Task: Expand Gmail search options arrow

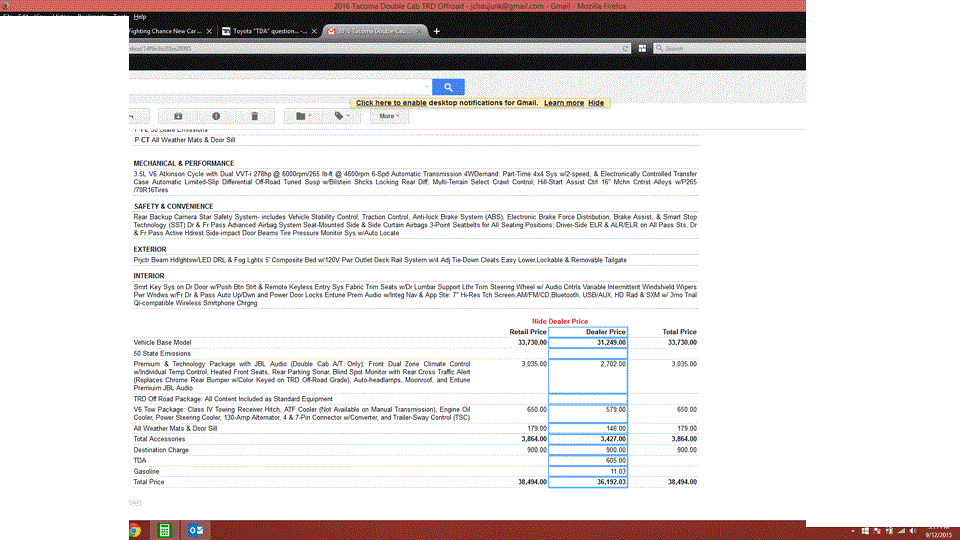Action: click(427, 87)
